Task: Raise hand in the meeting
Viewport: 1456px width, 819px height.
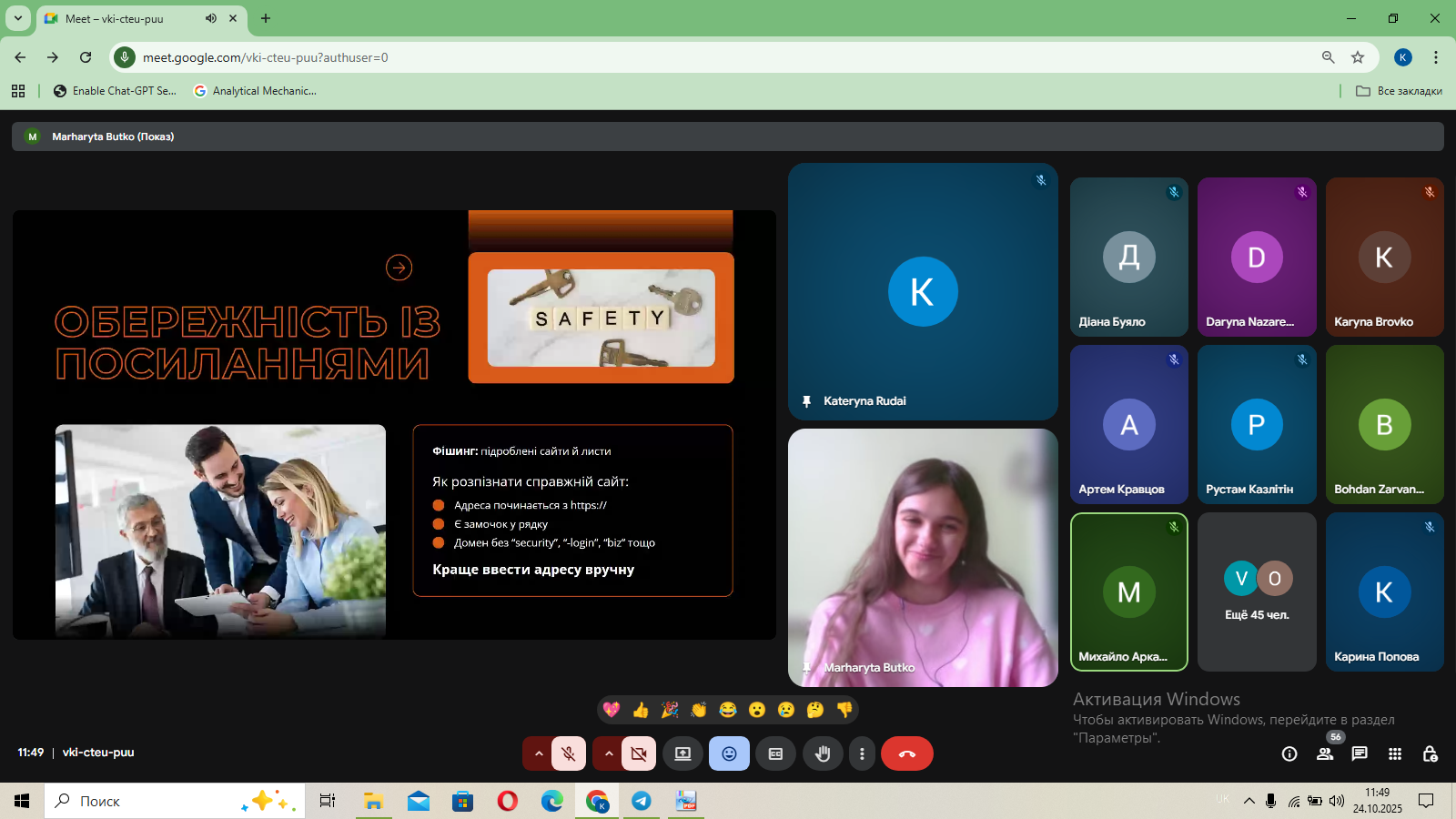Action: [823, 753]
